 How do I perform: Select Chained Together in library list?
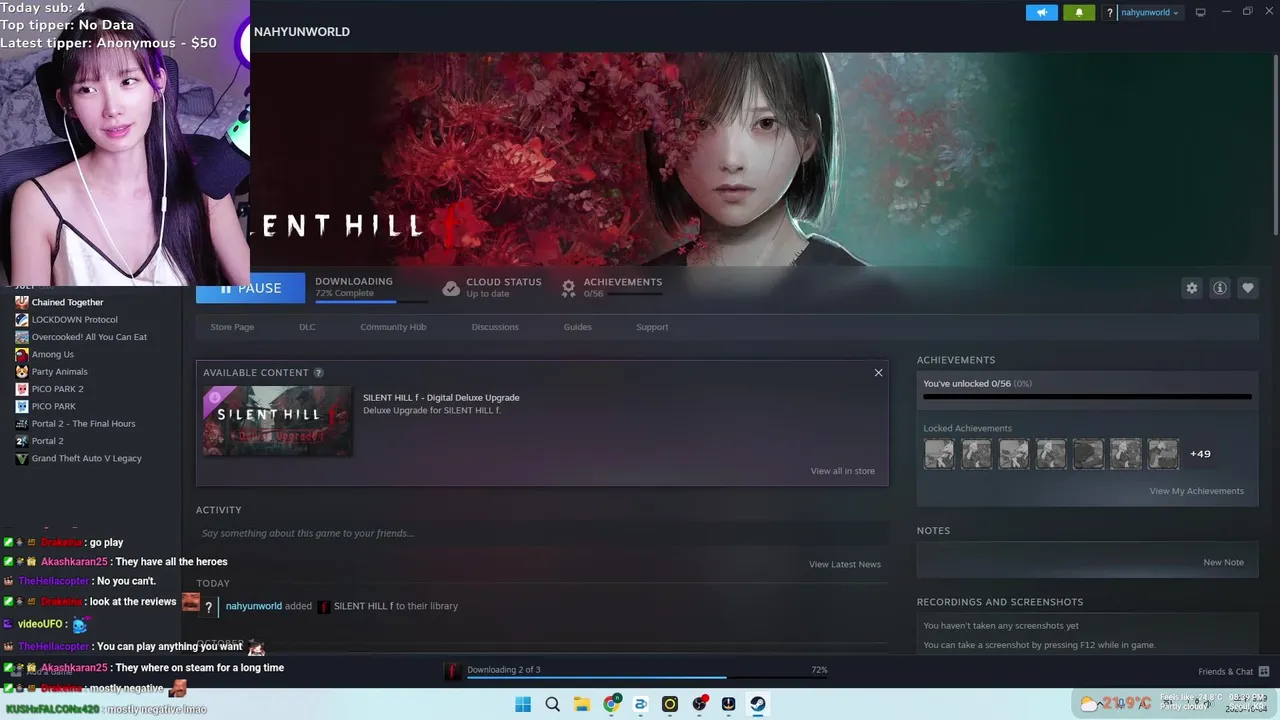(x=67, y=302)
